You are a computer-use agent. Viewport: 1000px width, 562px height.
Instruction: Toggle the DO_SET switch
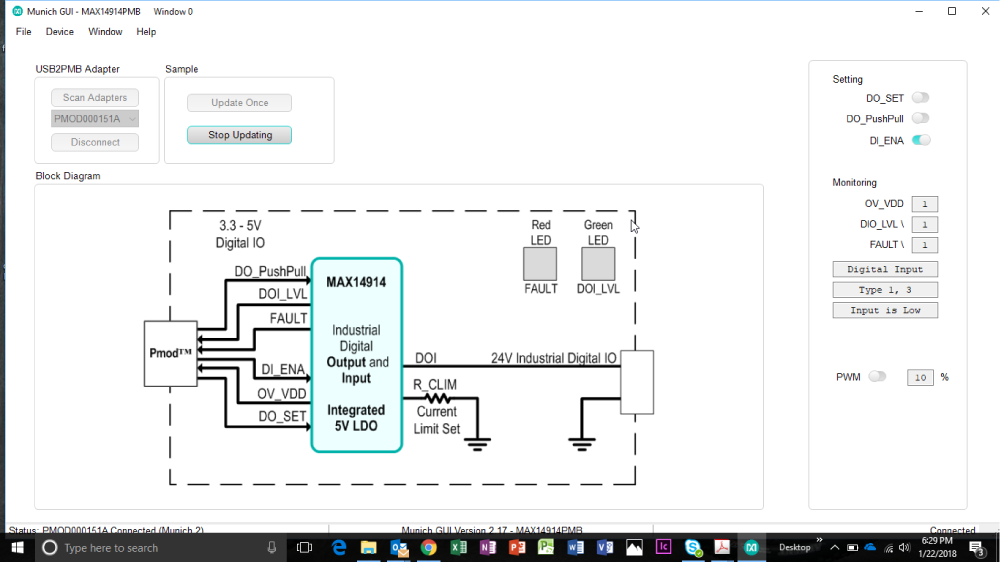coord(920,98)
